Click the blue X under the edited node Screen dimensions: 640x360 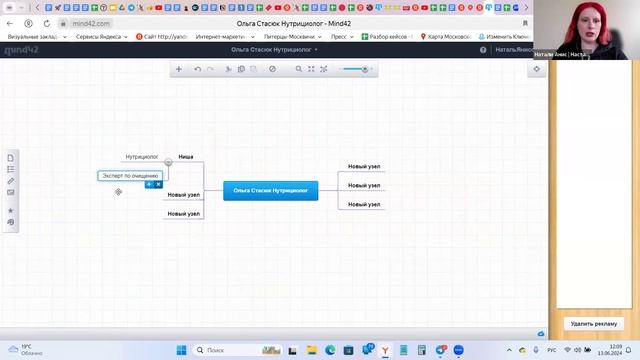[x=158, y=184]
